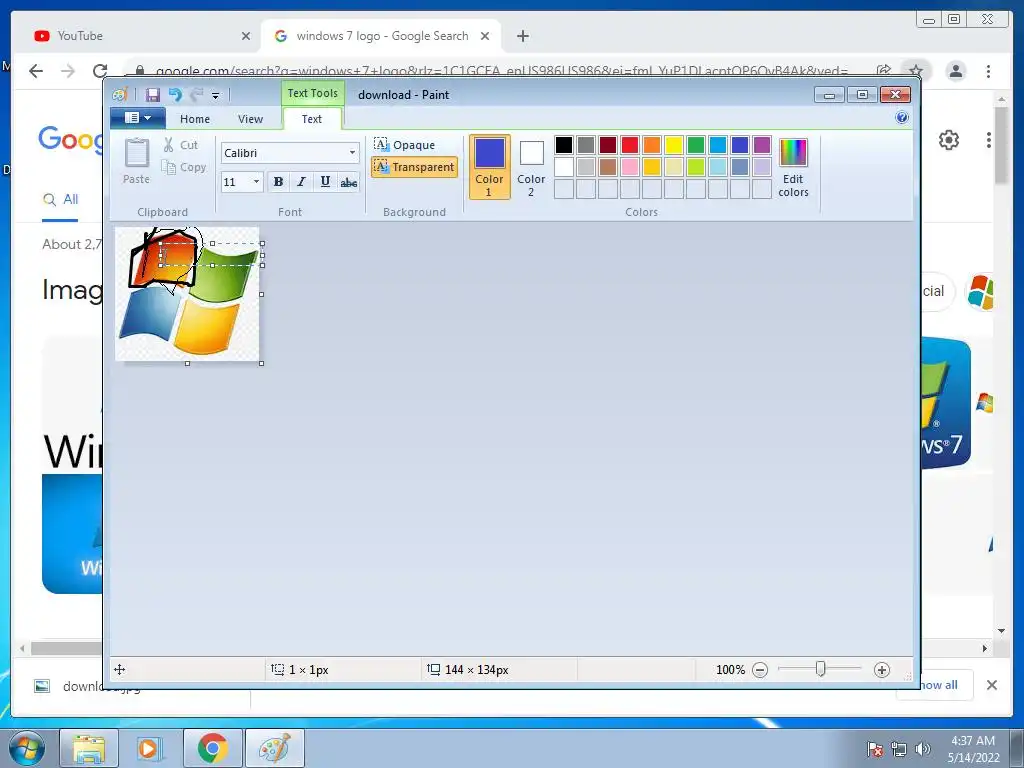1024x768 pixels.
Task: Close the windows 7 logo search tab
Action: pos(485,36)
